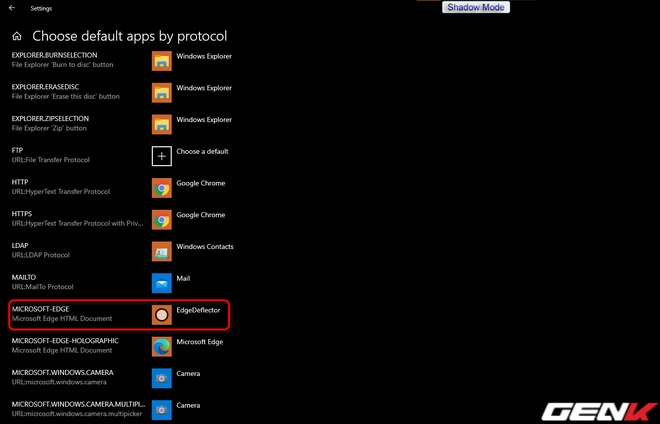This screenshot has height=424, width=660.
Task: Click Camera label in multipicker row
Action: coord(188,405)
